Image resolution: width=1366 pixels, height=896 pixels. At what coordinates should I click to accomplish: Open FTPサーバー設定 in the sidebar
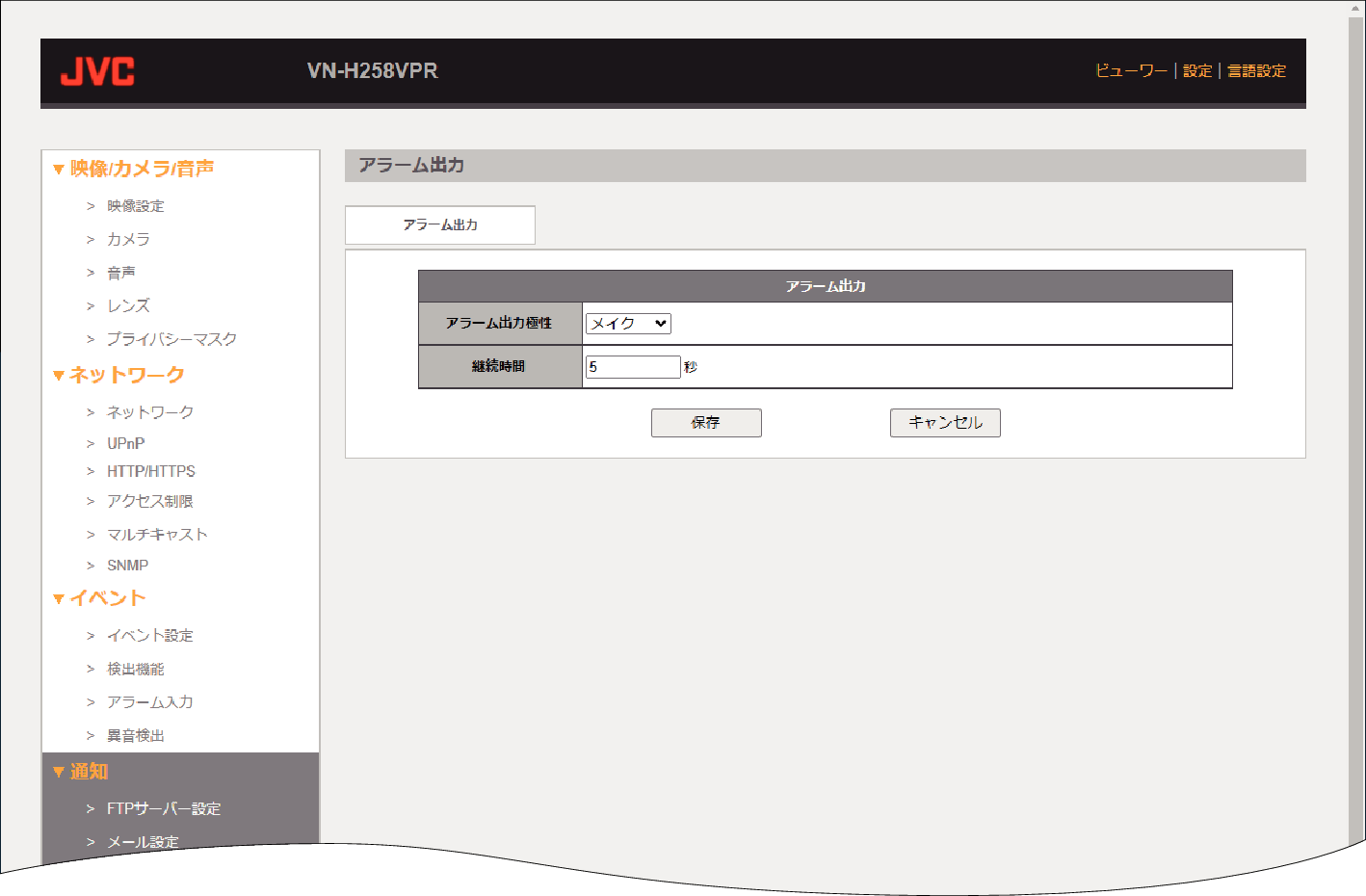click(x=164, y=809)
